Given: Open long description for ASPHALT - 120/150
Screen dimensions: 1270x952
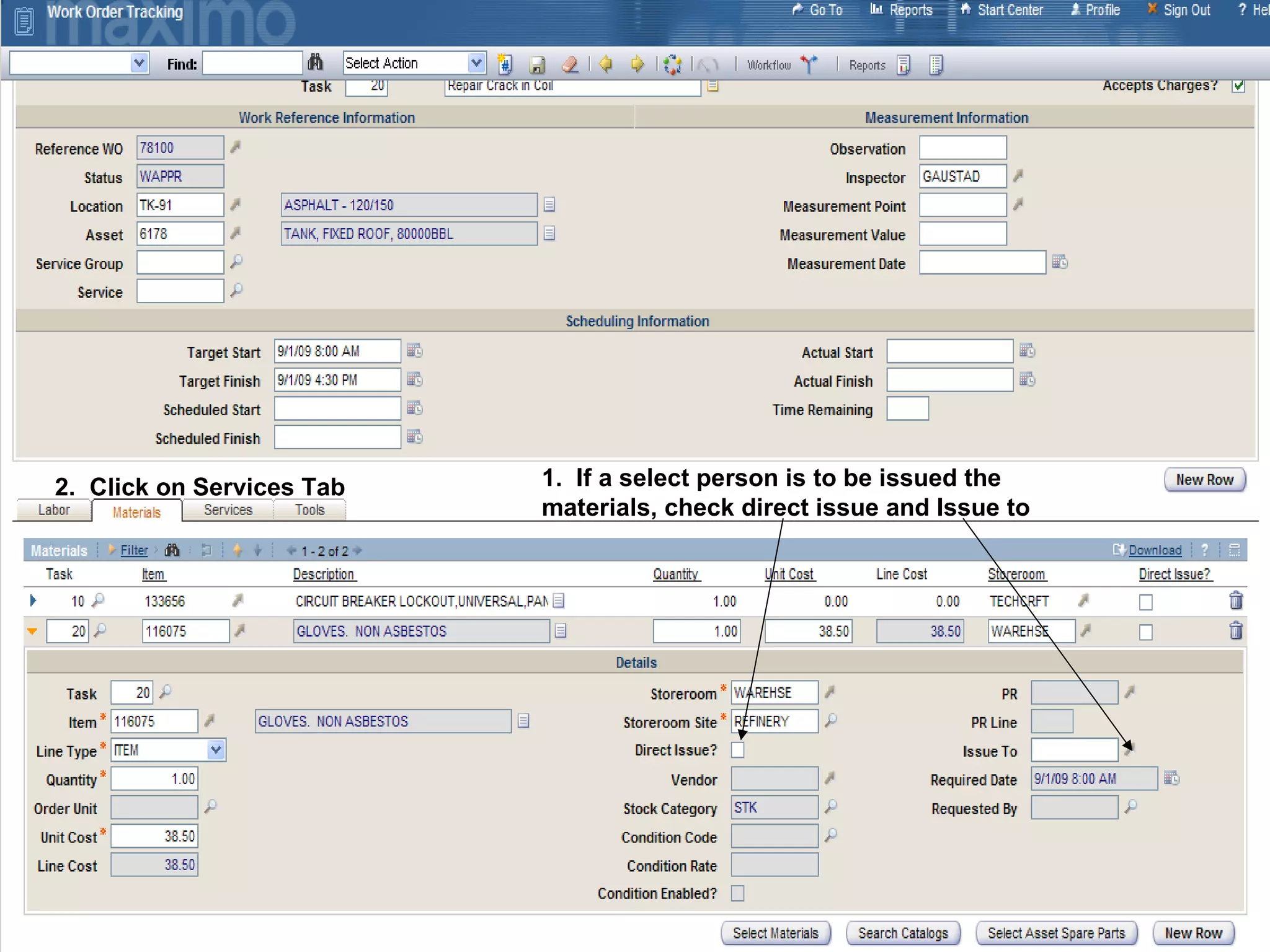Looking at the screenshot, I should click(x=549, y=205).
